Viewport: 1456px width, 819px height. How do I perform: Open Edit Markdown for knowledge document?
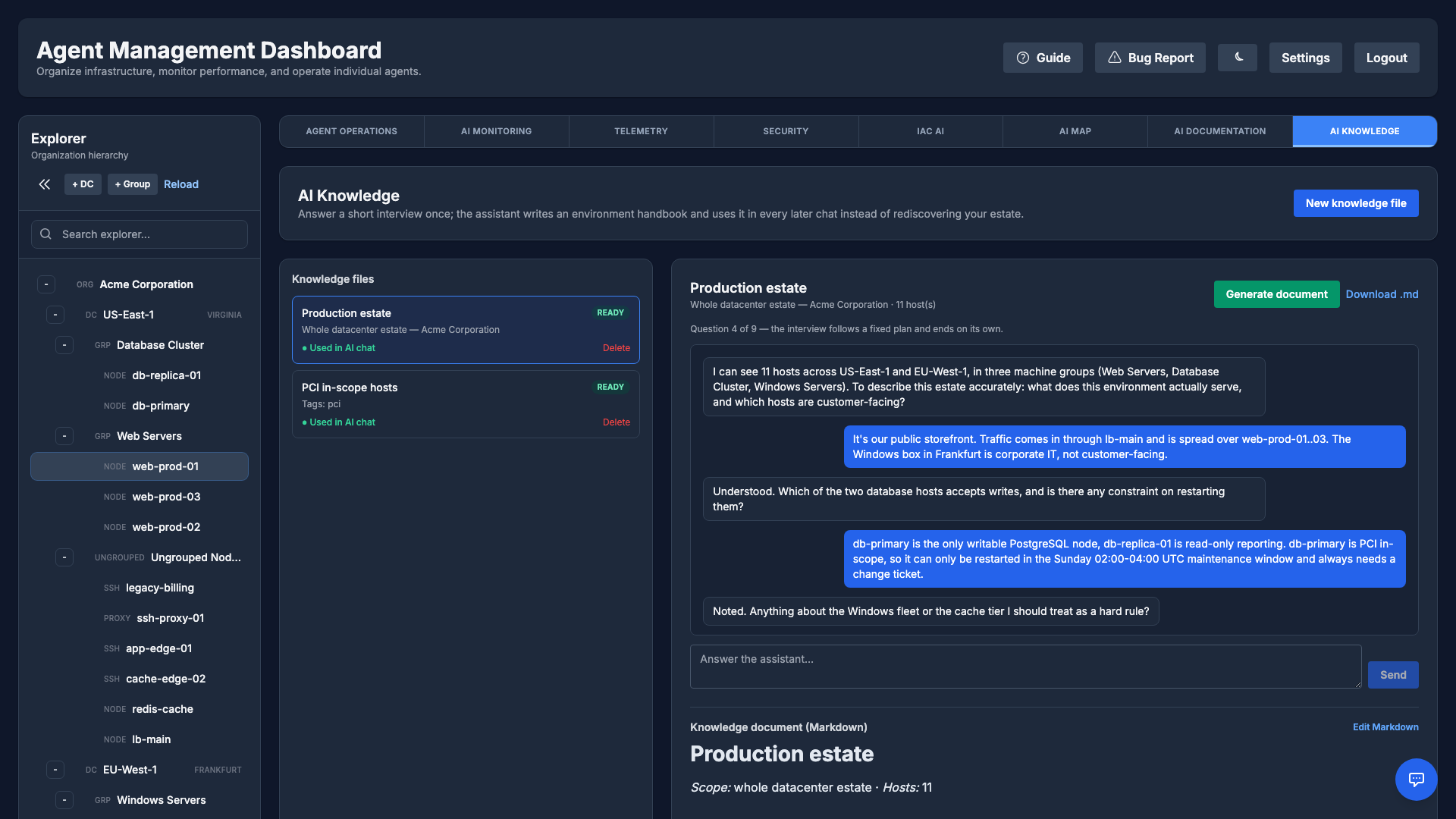(1385, 727)
